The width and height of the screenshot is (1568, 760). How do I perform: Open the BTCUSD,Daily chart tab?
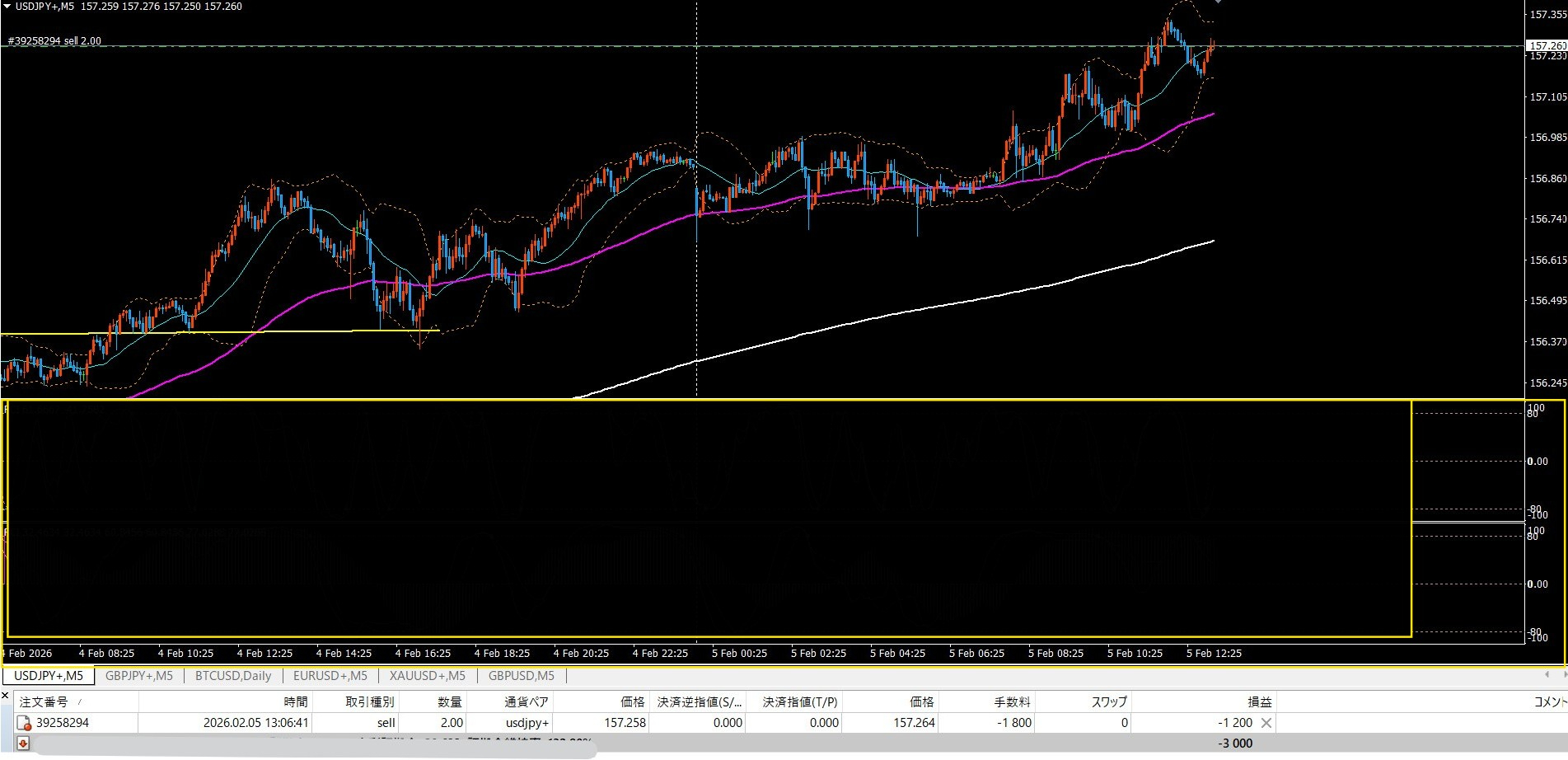tap(232, 676)
